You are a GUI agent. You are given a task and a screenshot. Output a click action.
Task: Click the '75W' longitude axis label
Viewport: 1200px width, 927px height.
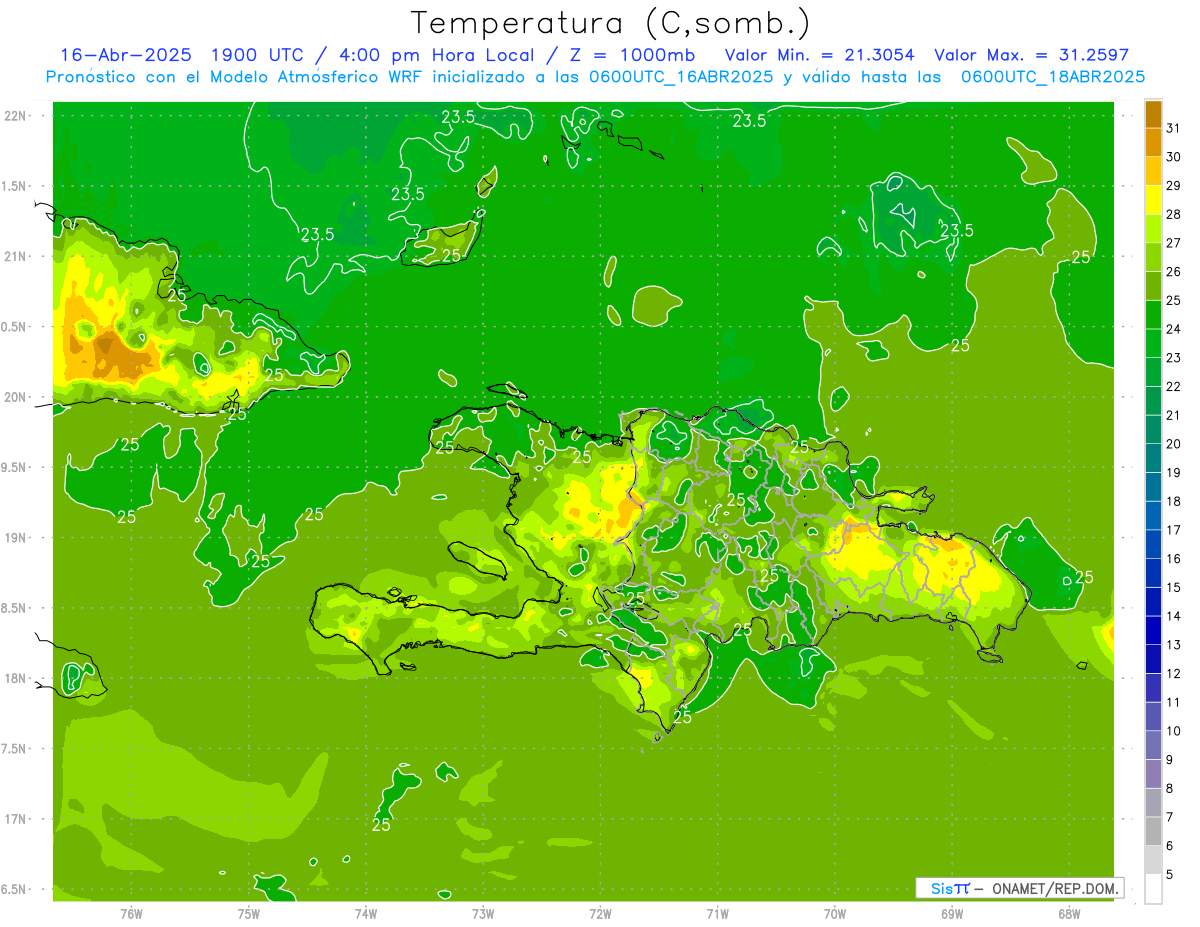pos(249,913)
